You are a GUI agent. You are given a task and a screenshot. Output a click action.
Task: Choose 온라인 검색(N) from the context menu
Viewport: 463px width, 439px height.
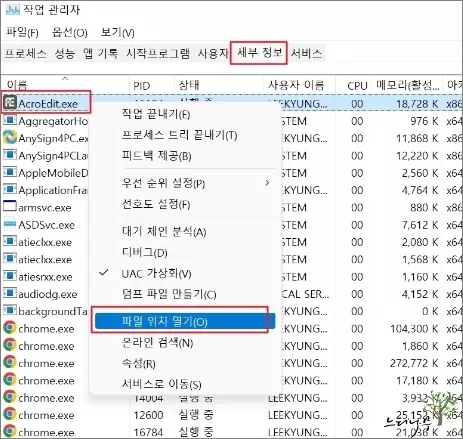pos(185,343)
